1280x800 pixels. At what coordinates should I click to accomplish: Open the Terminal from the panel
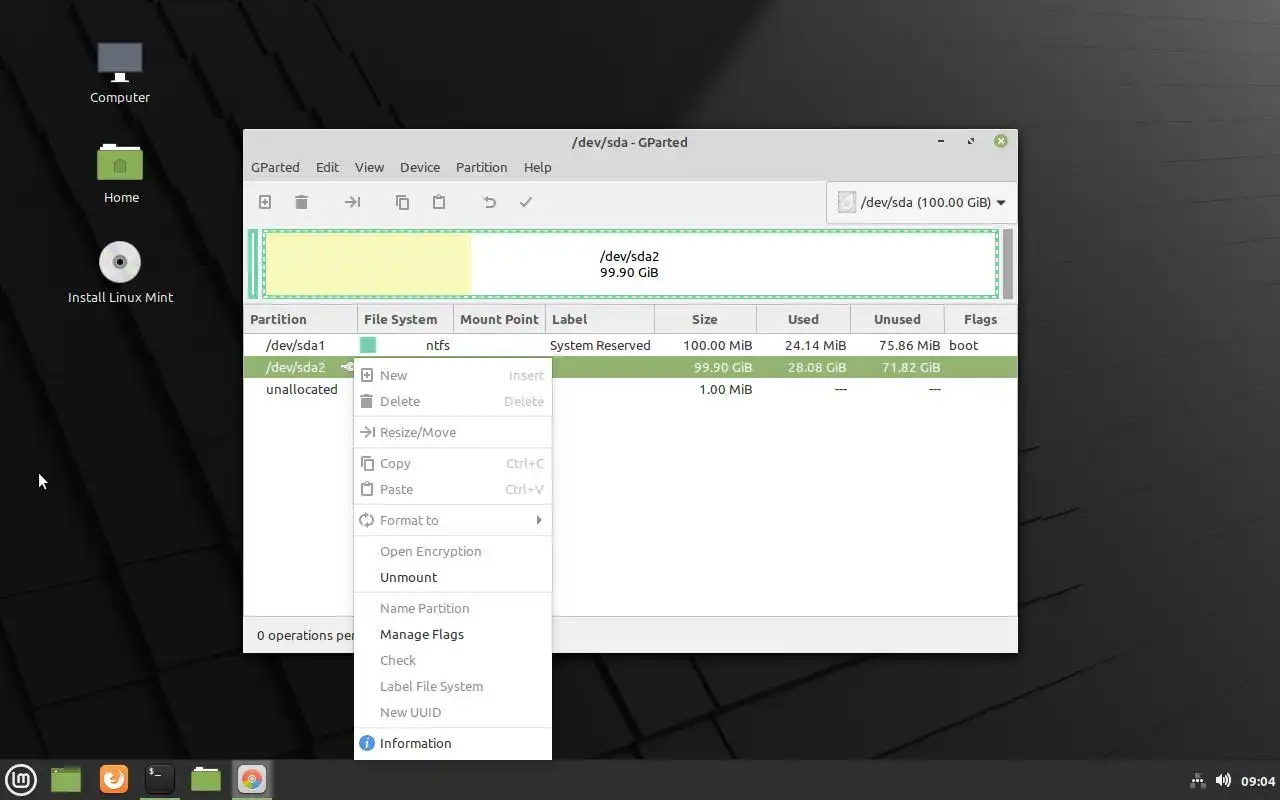[160, 779]
